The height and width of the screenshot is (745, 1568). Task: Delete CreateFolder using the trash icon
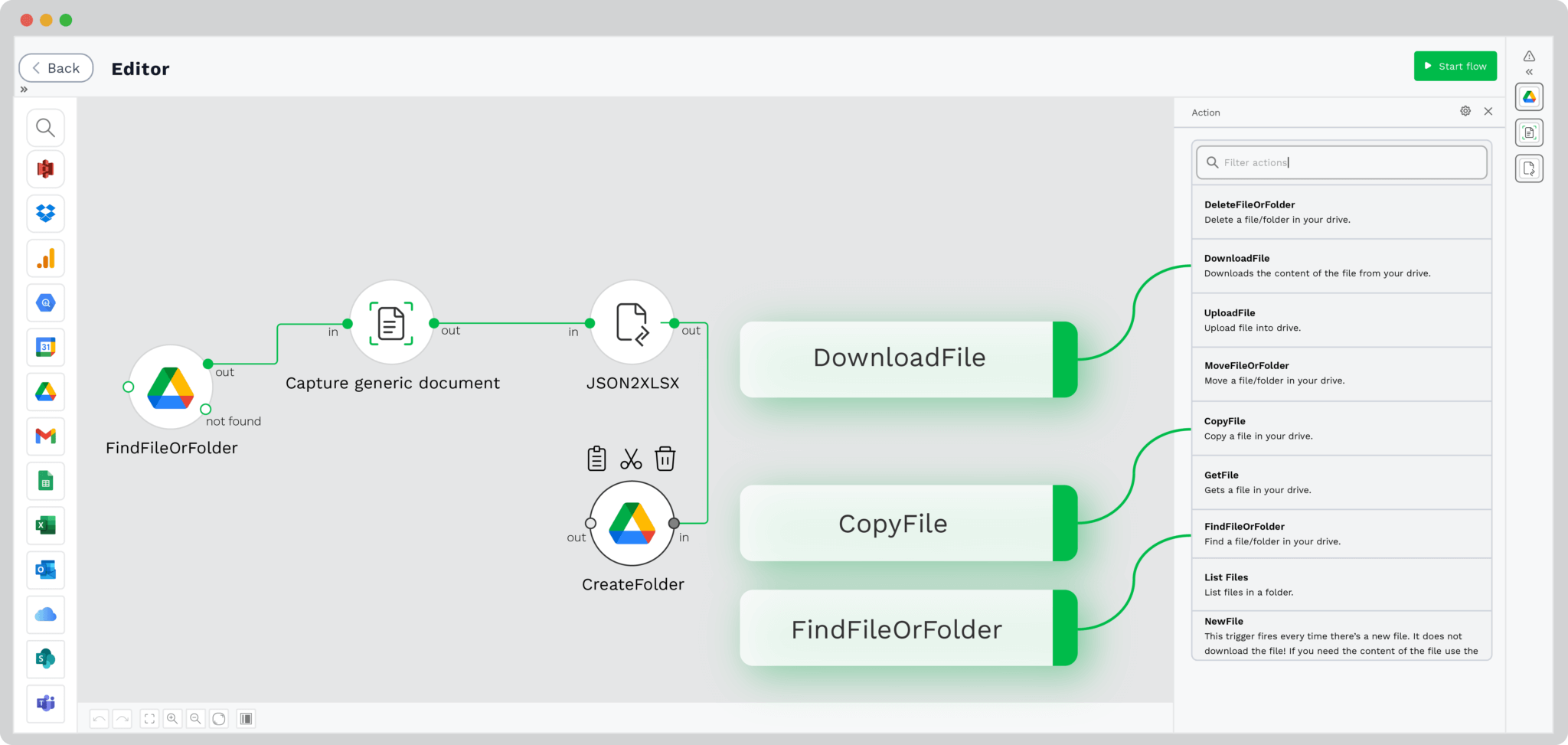coord(664,459)
